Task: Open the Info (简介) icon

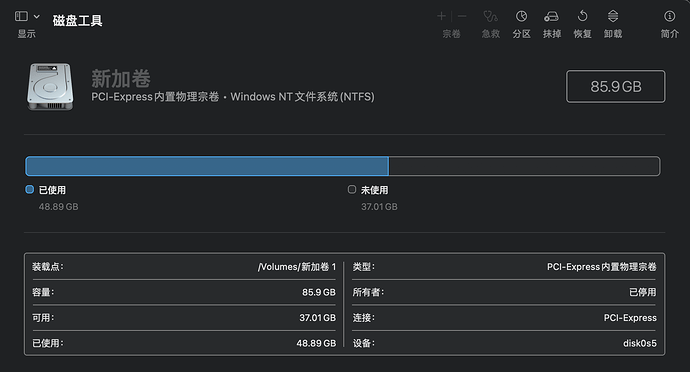Action: tap(669, 16)
